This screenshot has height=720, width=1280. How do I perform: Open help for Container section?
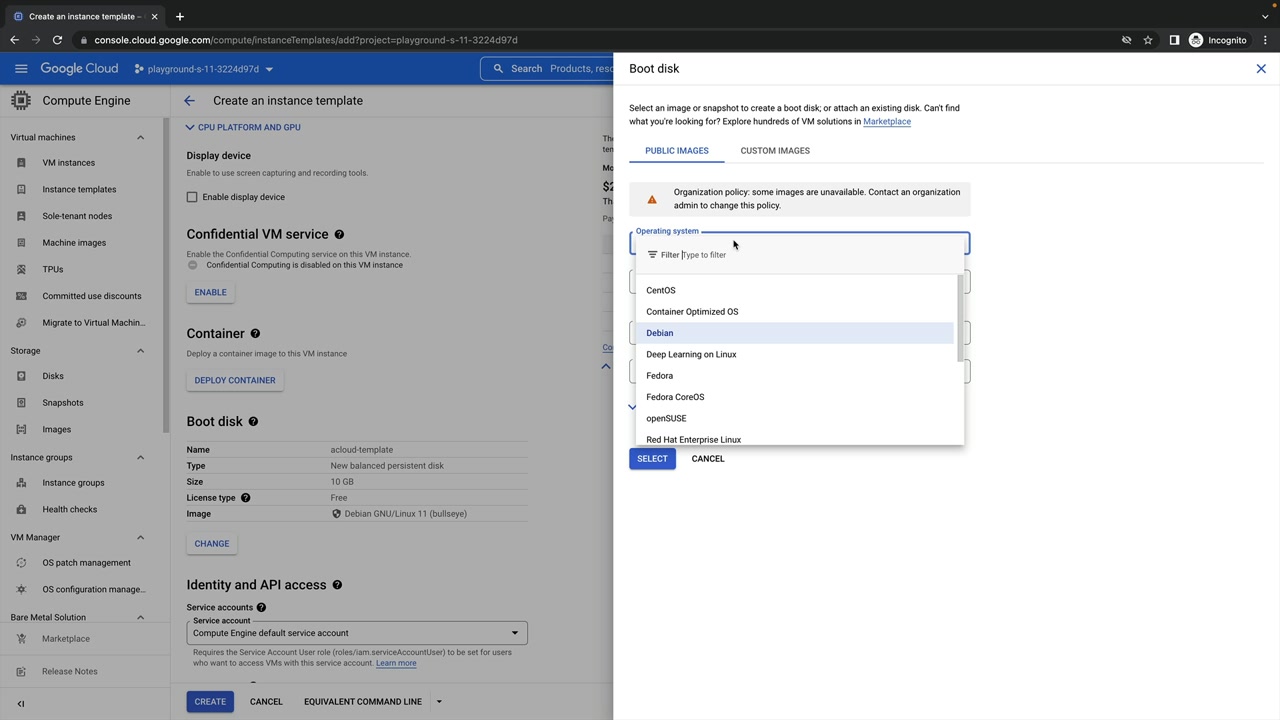click(255, 334)
